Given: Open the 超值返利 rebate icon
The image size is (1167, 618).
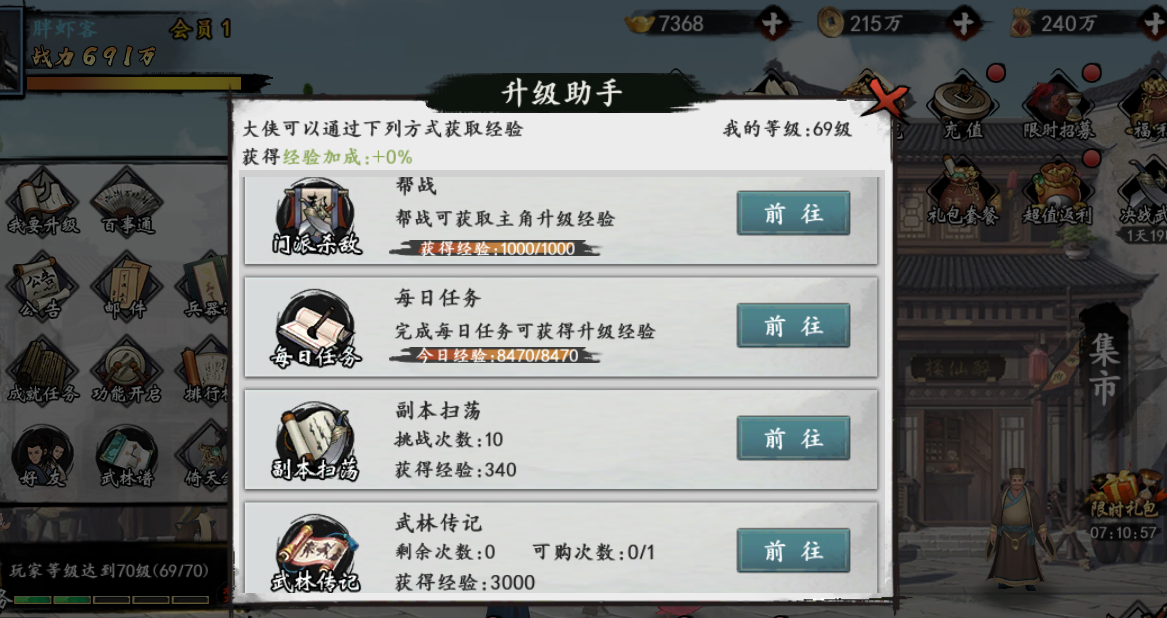Looking at the screenshot, I should pos(1057,192).
